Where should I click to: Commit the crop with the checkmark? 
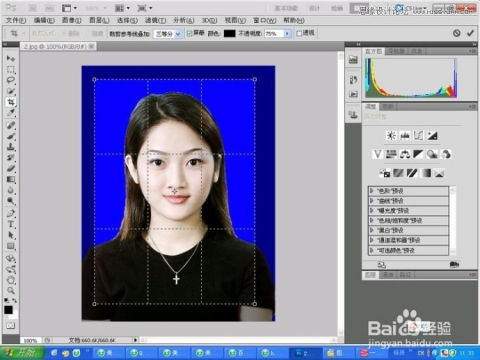[470, 33]
